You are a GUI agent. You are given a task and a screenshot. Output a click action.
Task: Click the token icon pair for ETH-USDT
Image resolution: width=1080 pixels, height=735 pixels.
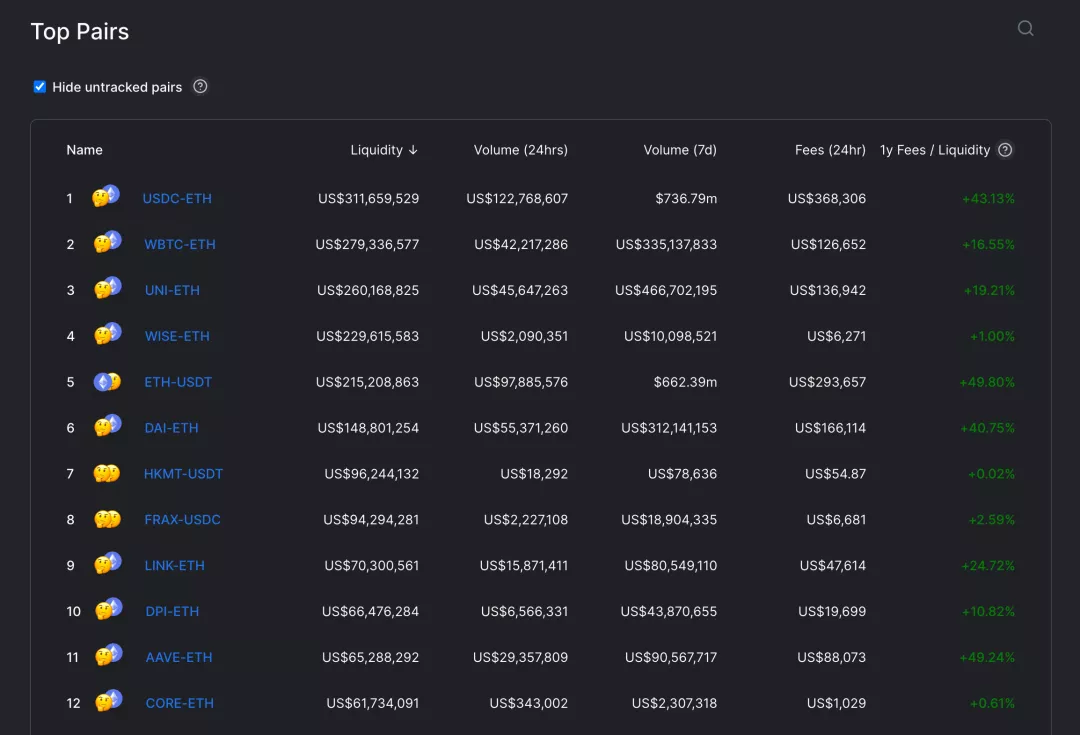[107, 382]
